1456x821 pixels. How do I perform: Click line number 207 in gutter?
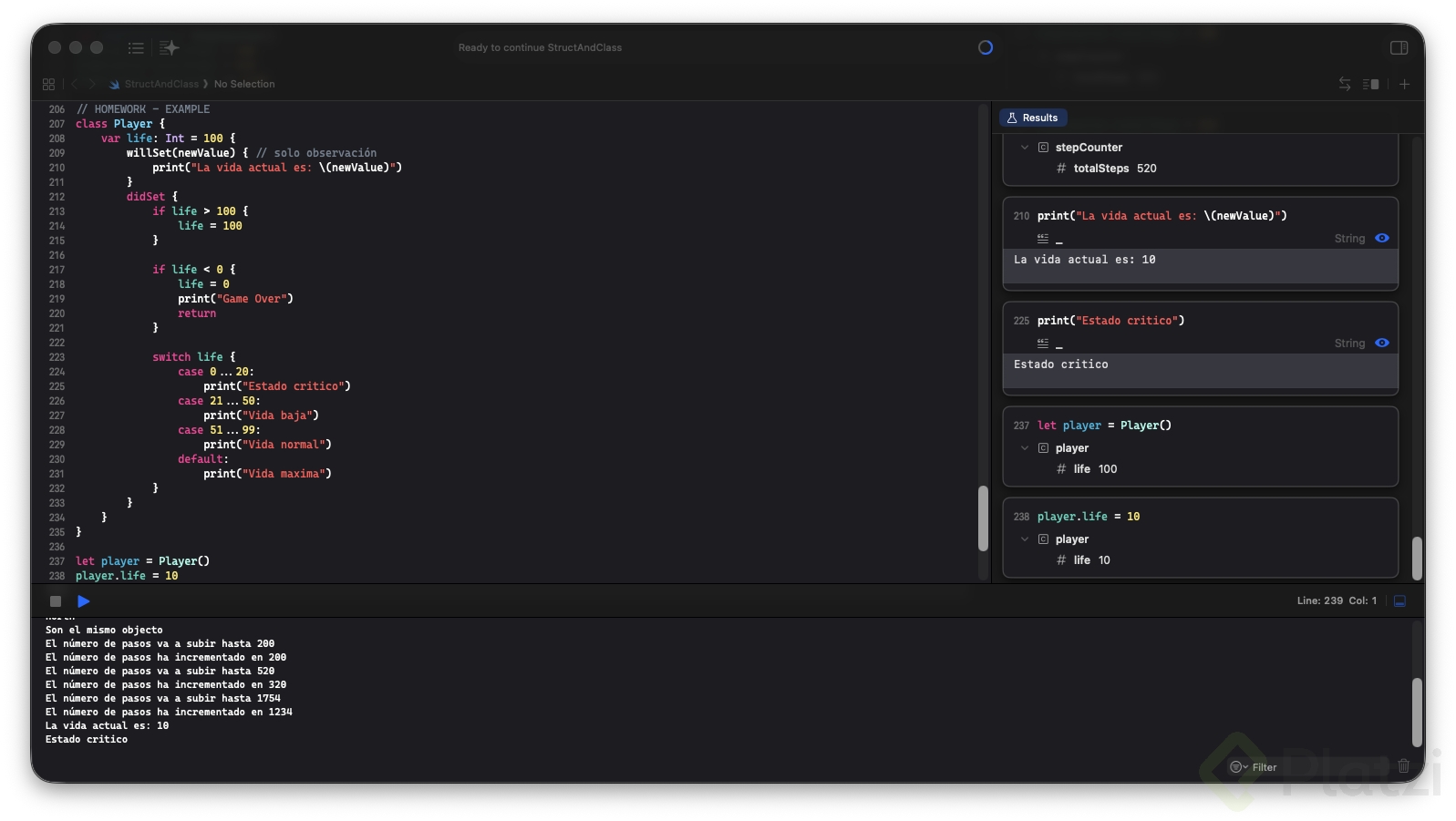tap(57, 124)
